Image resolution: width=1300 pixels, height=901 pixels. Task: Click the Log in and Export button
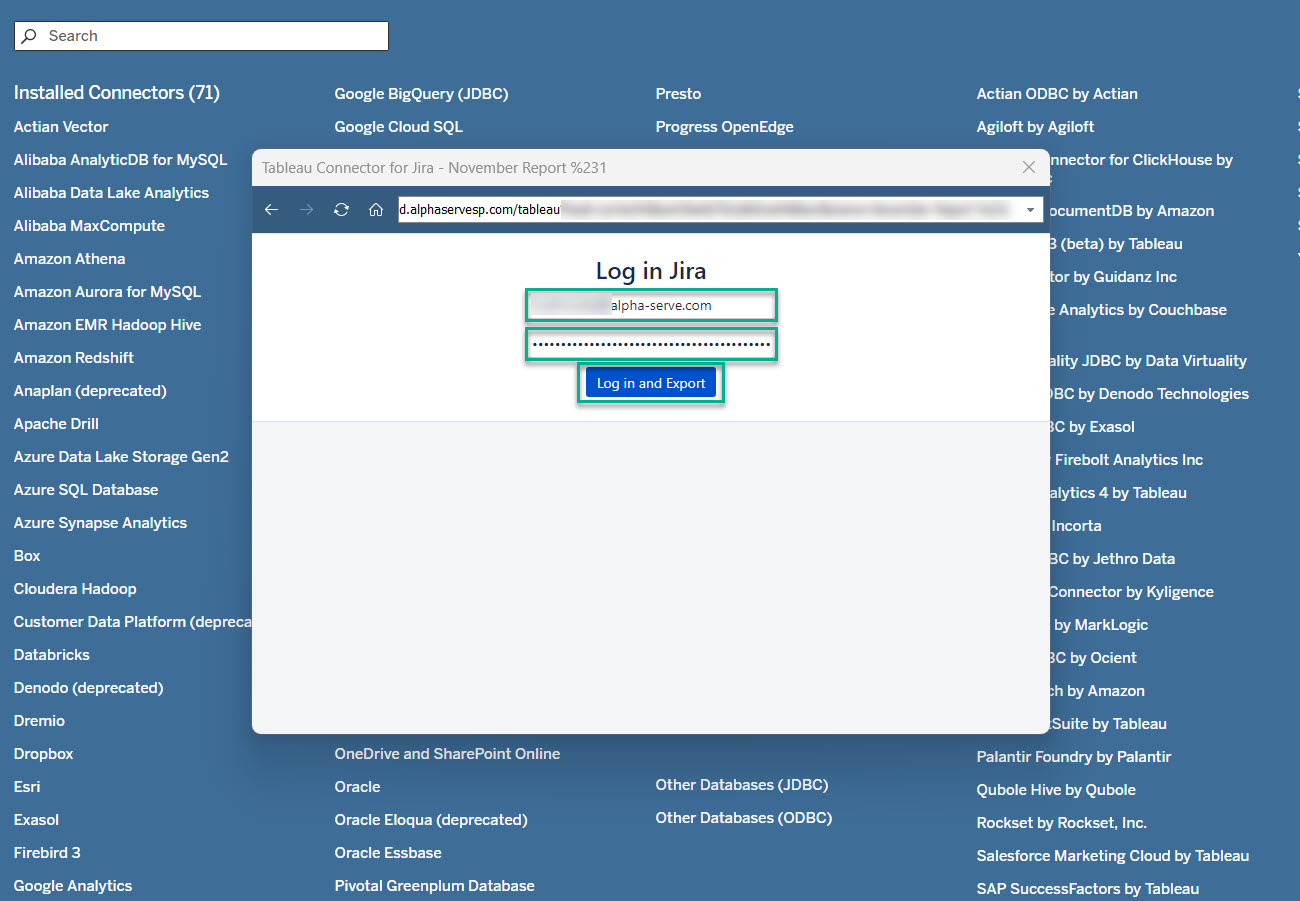651,383
